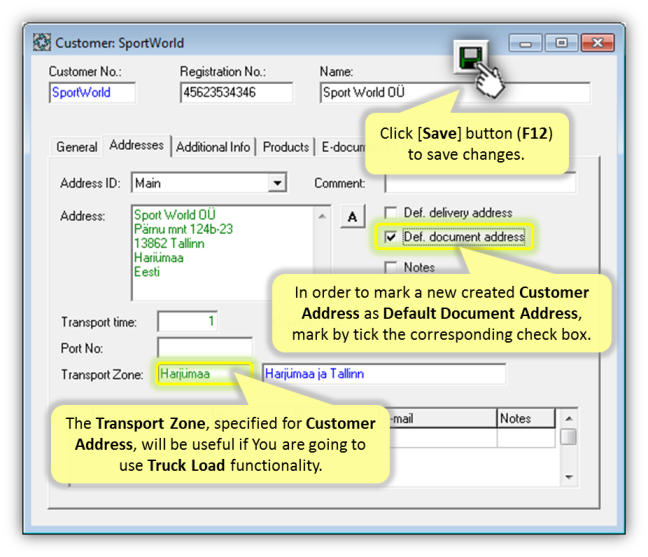Switch to the General tab

76,147
